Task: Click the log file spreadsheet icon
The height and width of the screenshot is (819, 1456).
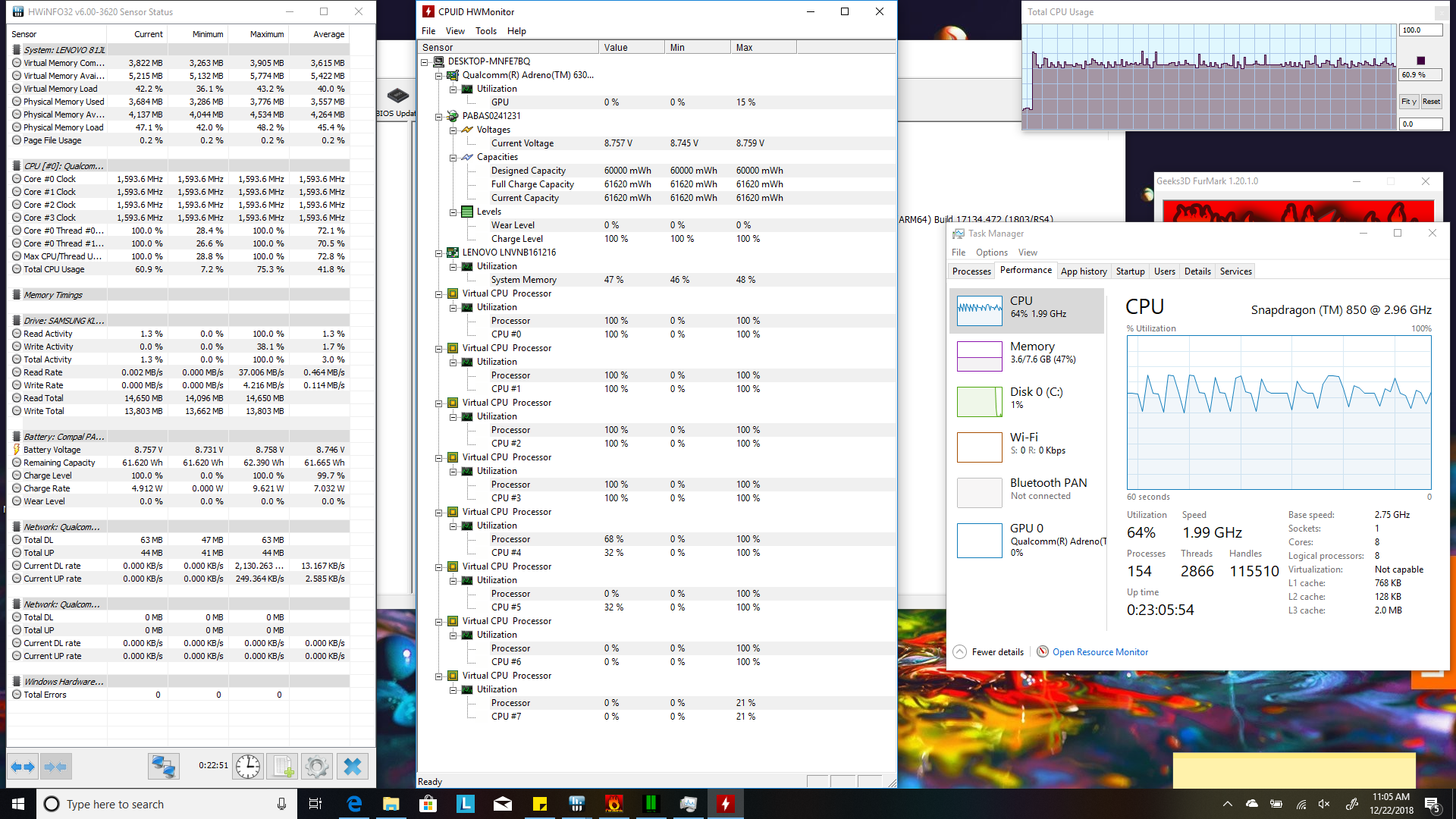Action: [283, 767]
